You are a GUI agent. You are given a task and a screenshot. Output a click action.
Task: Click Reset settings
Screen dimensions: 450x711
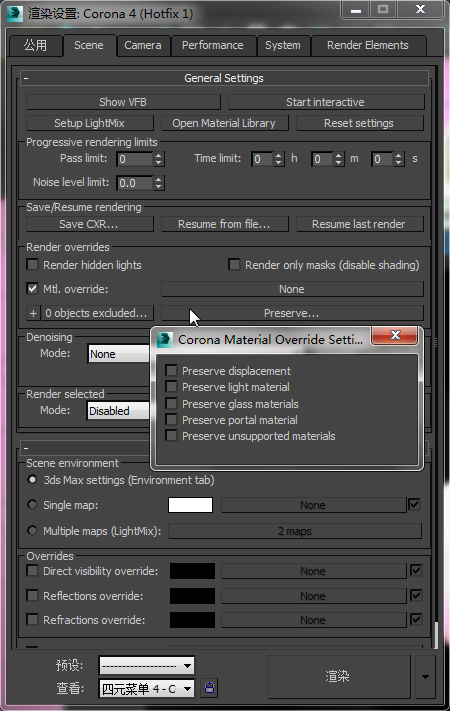tap(359, 123)
